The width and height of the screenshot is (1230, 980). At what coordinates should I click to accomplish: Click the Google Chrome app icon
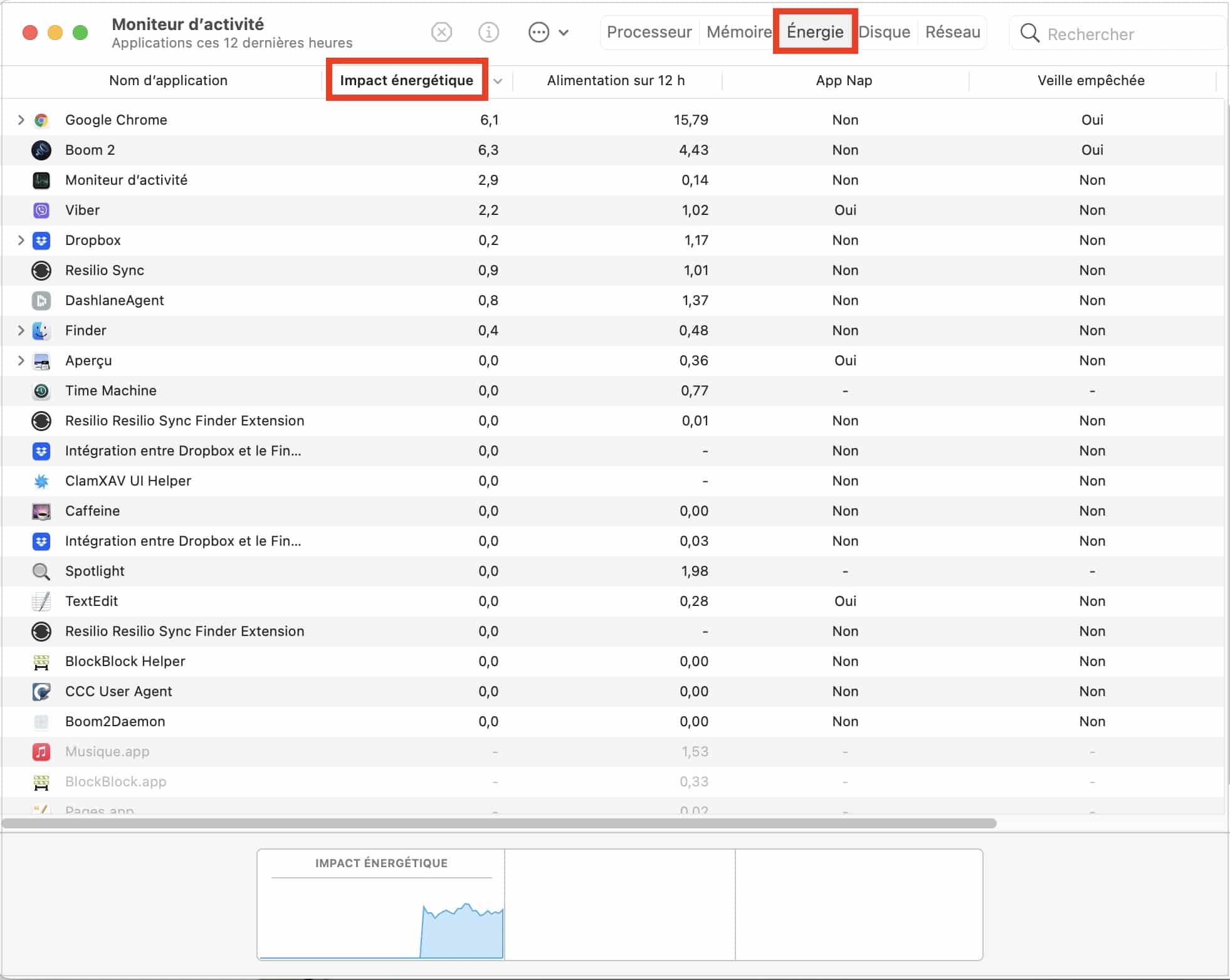41,120
